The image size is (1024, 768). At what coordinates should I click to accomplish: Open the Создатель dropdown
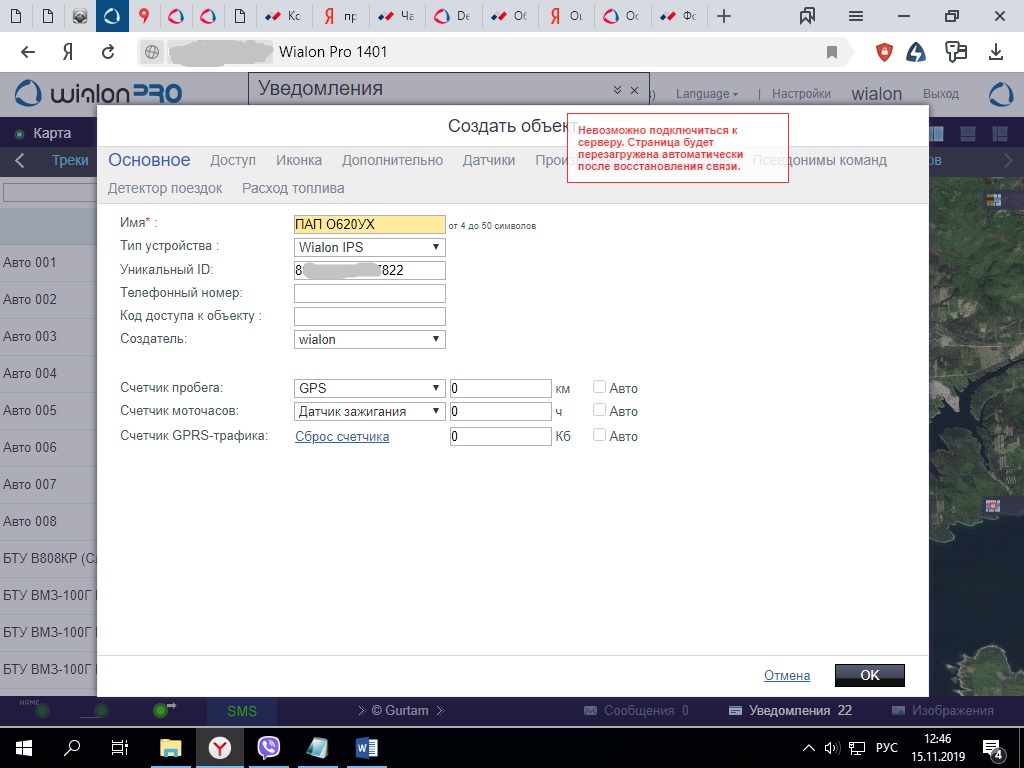pos(369,339)
